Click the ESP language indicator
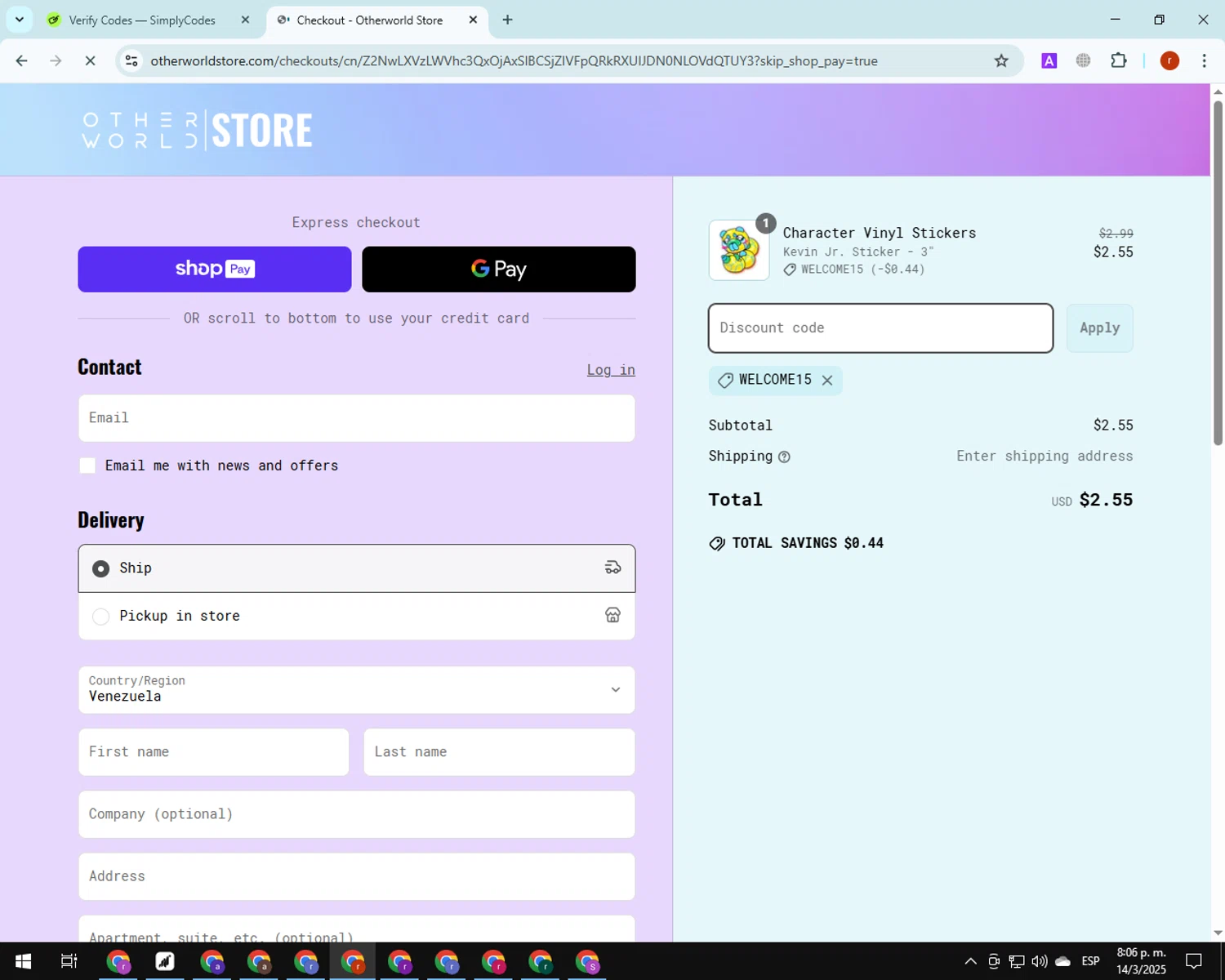 point(1090,961)
